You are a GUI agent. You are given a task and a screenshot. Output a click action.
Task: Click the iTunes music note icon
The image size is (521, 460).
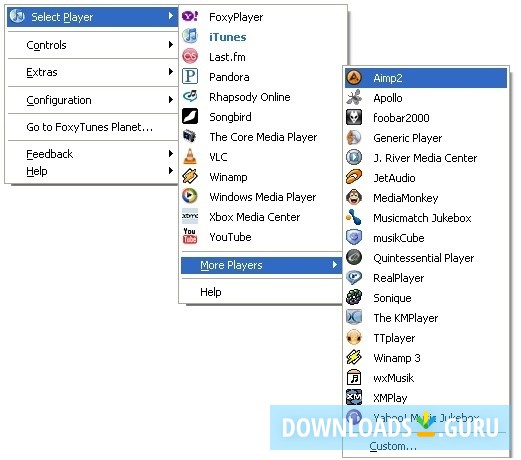point(190,36)
